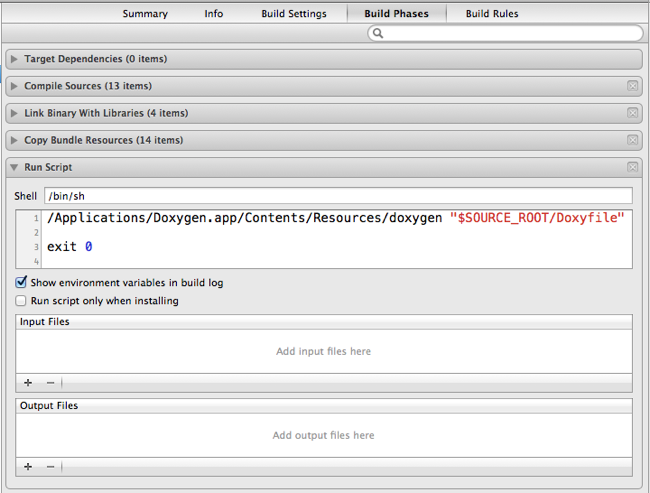
Task: Switch to the Build Settings tab
Action: tap(295, 14)
